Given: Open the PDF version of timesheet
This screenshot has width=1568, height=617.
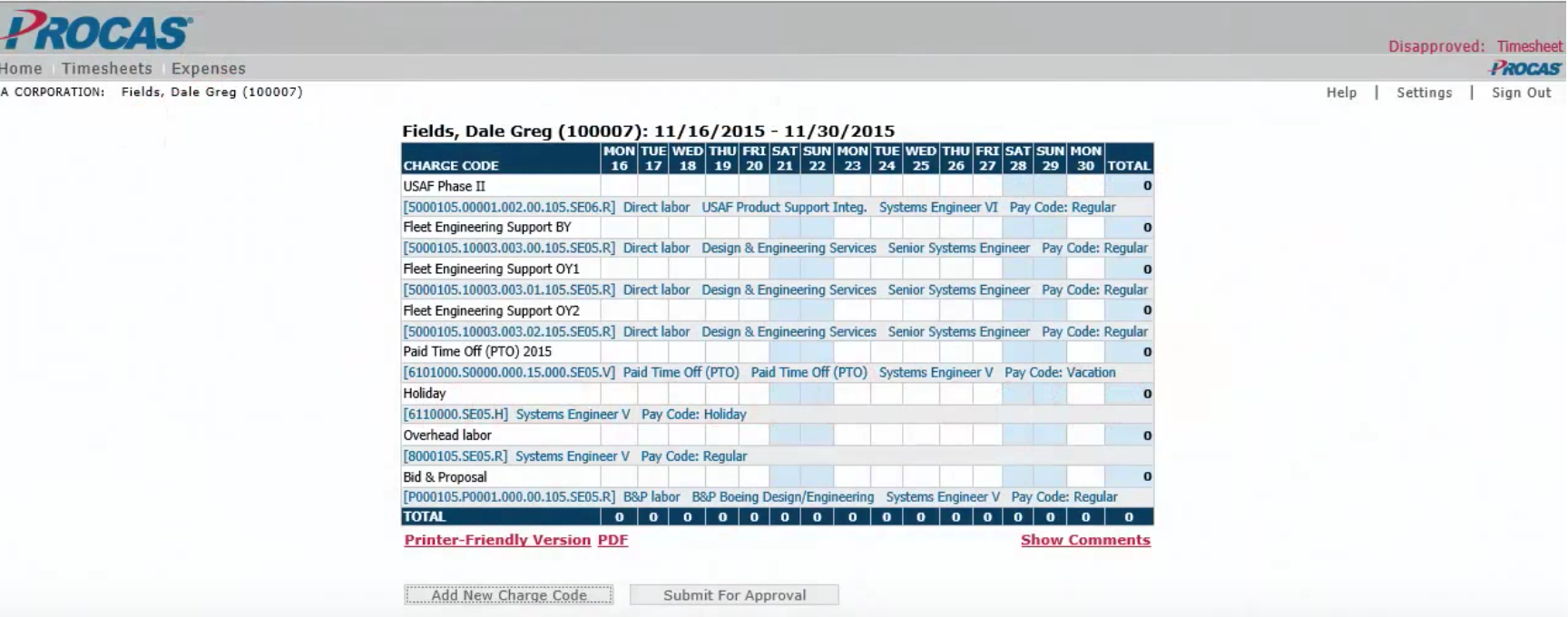Looking at the screenshot, I should (612, 540).
